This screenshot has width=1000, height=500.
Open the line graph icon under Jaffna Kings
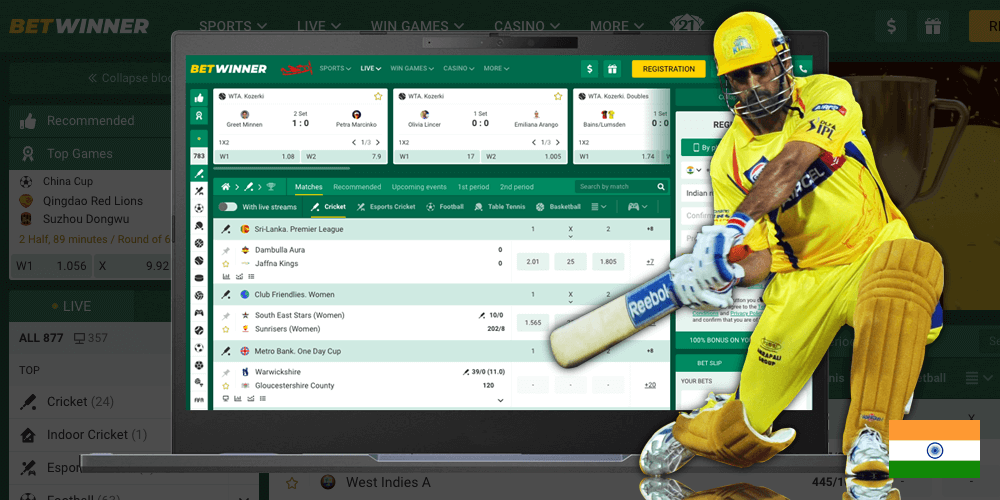(x=239, y=276)
